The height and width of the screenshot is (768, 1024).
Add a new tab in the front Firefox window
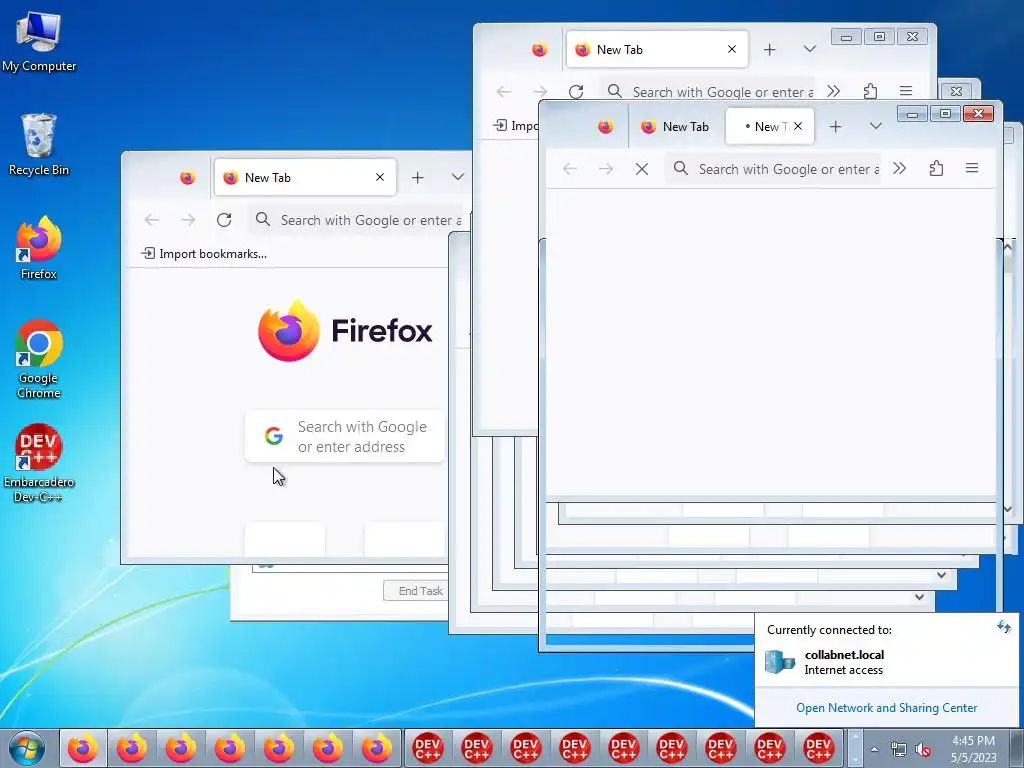tap(835, 127)
